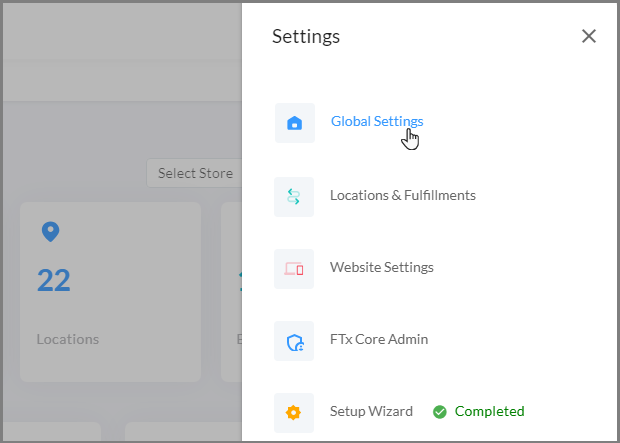Select Website Settings menu entry

(382, 267)
